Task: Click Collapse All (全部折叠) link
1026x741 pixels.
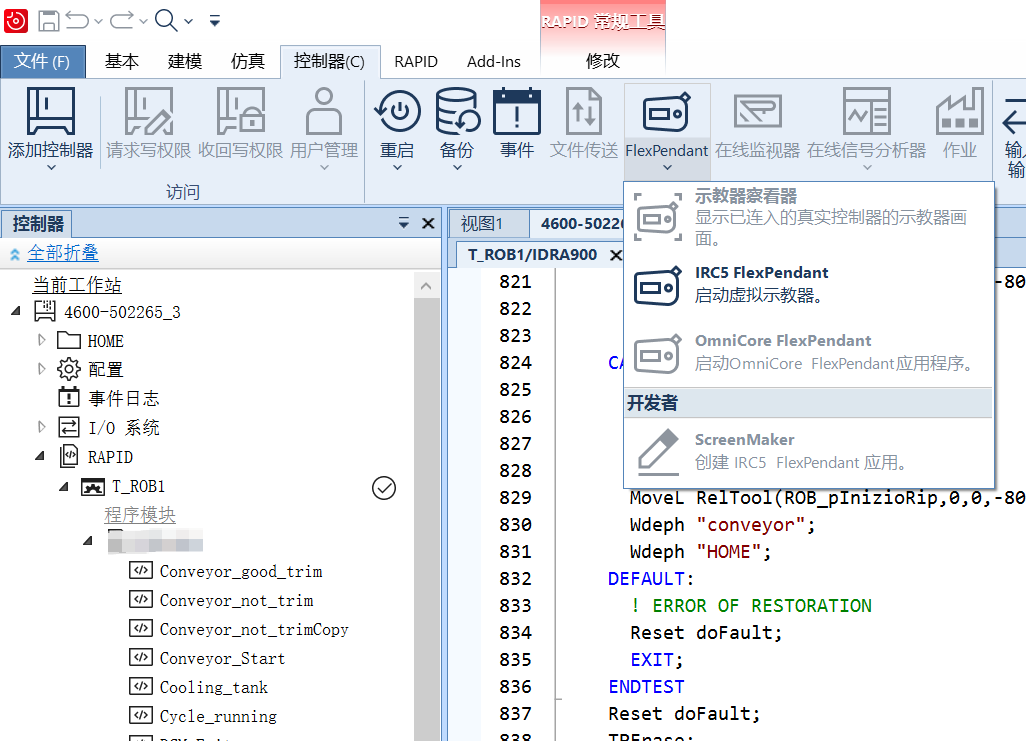Action: click(x=63, y=253)
